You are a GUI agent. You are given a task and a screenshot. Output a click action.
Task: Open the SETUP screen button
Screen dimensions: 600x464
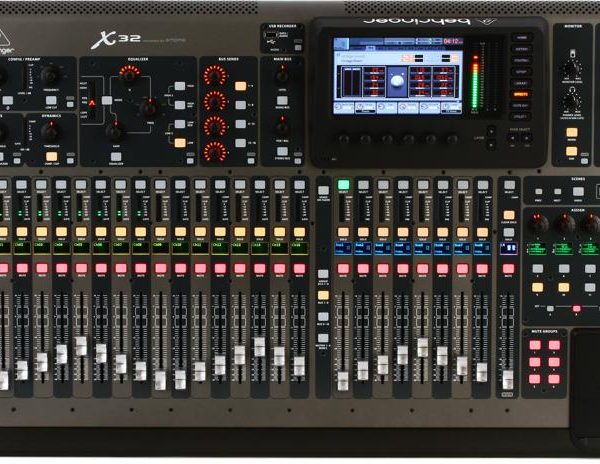click(x=520, y=72)
